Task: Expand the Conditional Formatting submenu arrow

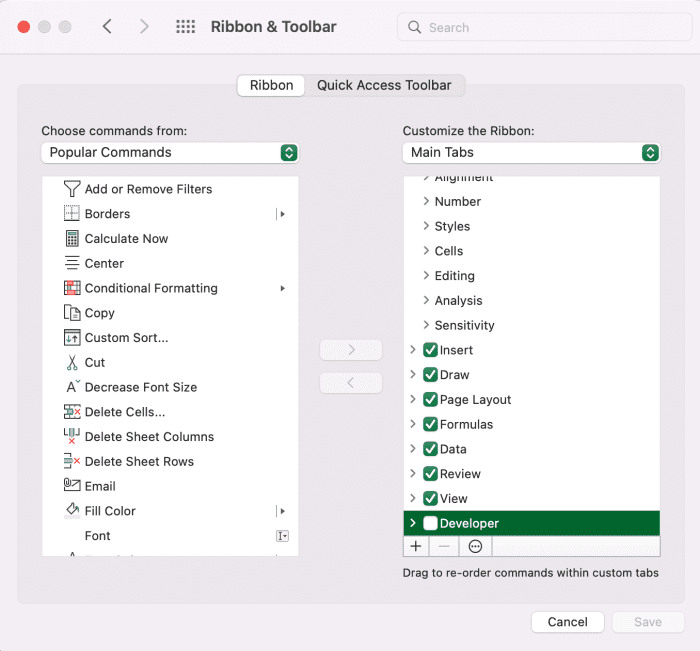Action: tap(283, 288)
